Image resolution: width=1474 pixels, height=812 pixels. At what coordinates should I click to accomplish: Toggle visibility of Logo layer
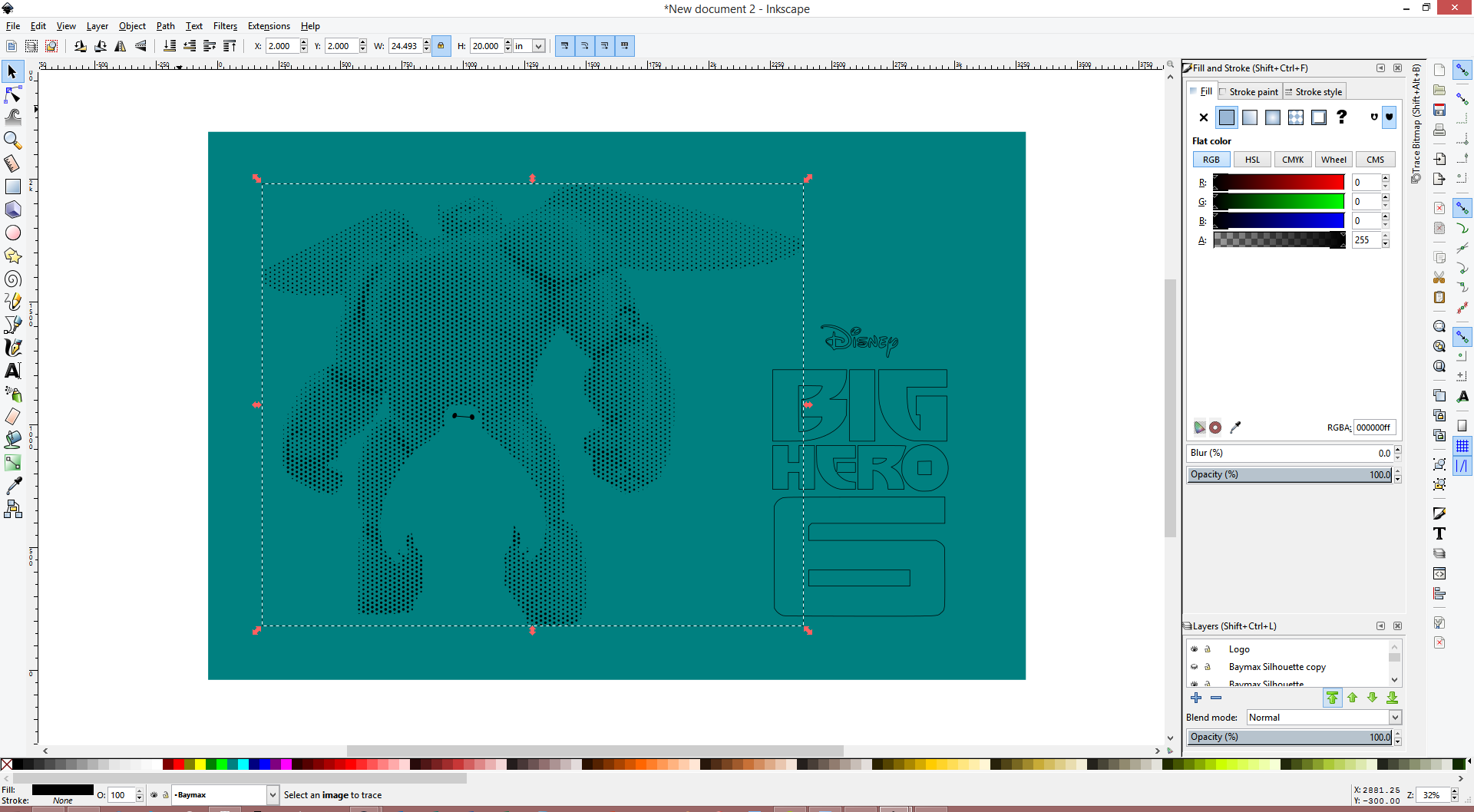pyautogui.click(x=1194, y=649)
